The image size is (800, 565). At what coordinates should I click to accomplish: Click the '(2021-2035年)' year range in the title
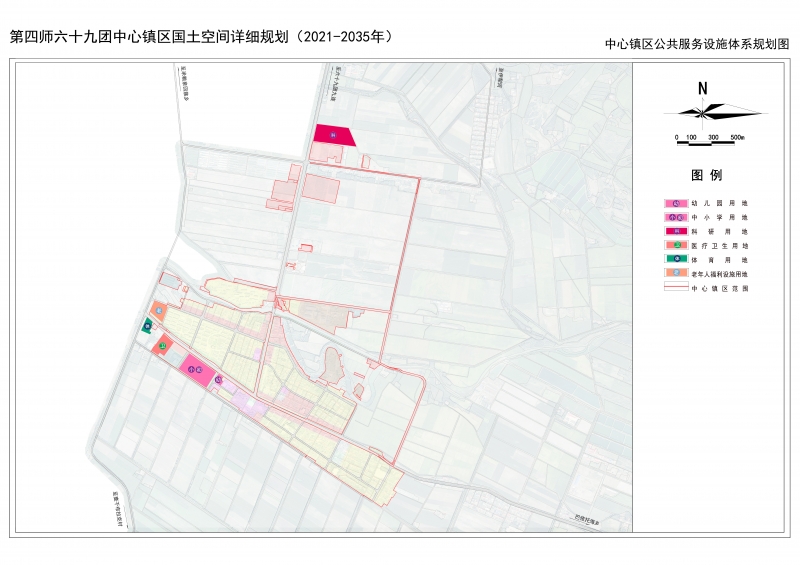click(x=345, y=37)
